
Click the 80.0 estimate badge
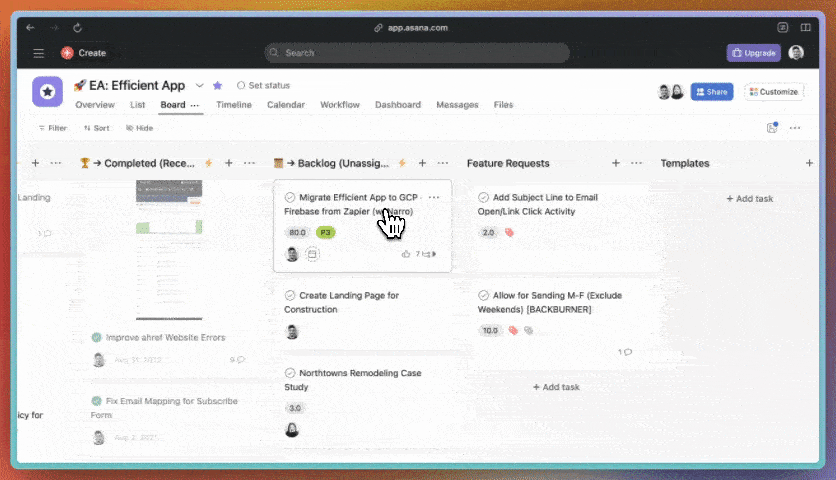pos(298,233)
